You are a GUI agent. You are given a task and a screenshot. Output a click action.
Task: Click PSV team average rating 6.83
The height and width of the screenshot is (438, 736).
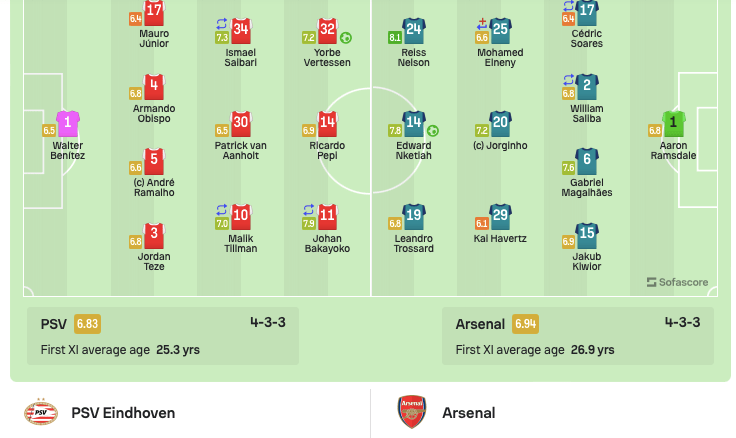click(x=87, y=324)
